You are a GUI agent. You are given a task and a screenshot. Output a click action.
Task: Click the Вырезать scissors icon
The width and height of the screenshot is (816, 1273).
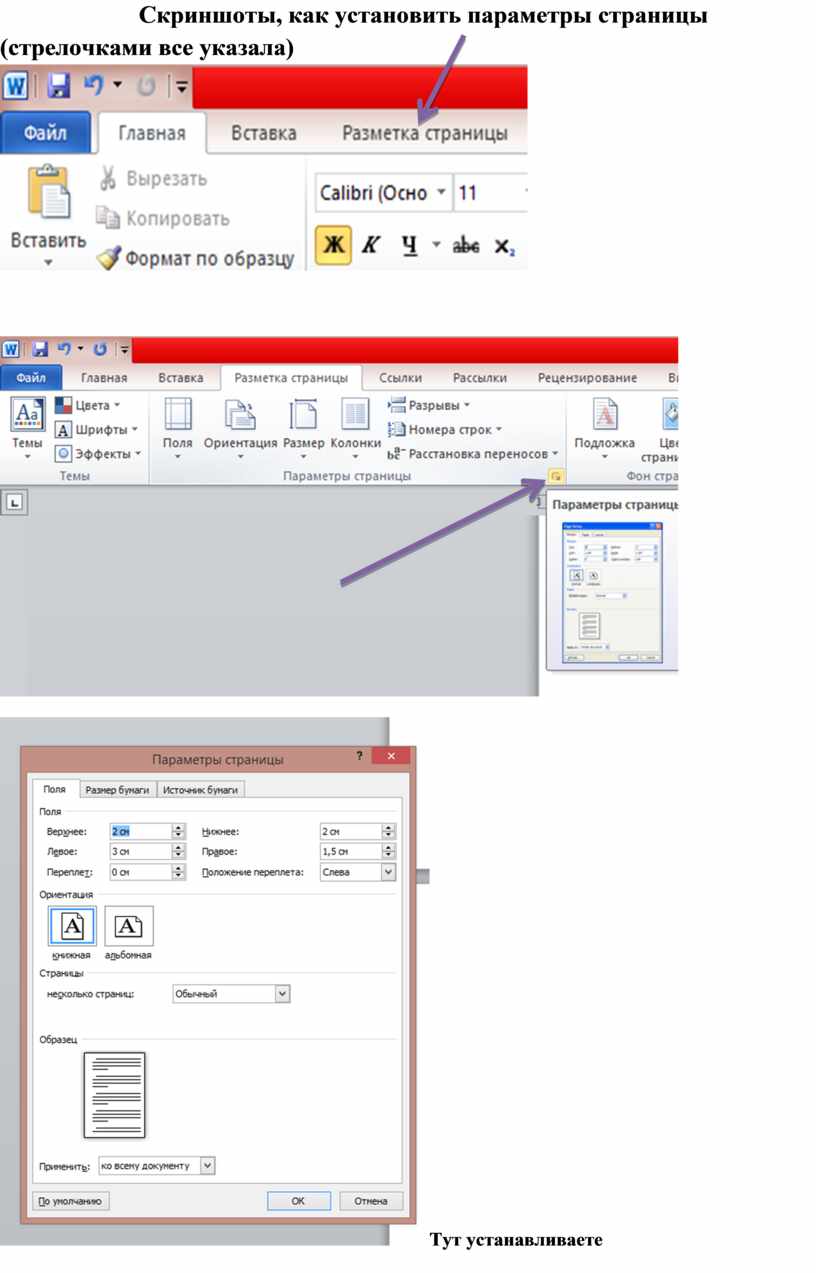[108, 179]
